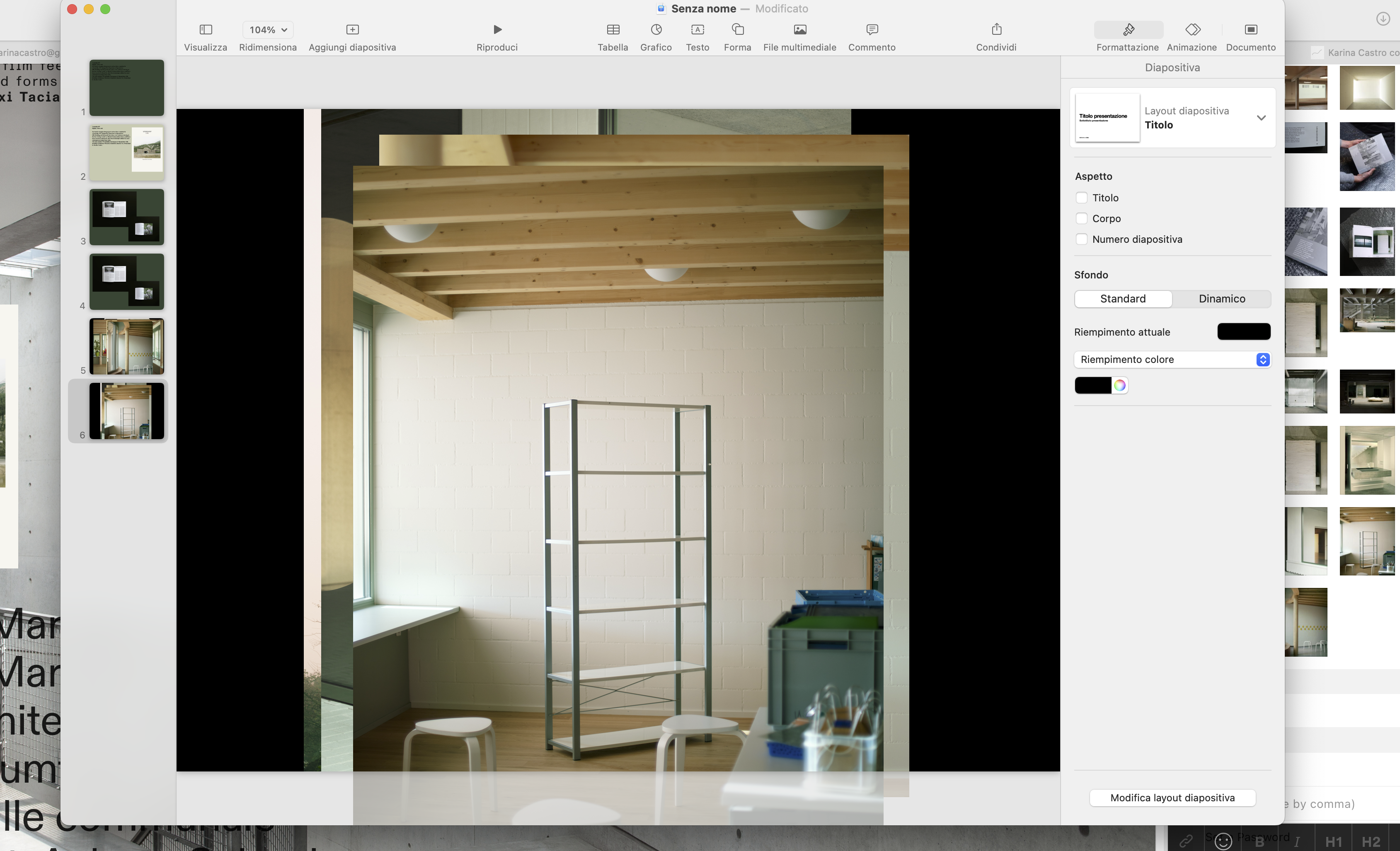Toggle Numero diapositiva checkbox
Viewport: 1400px width, 851px height.
coord(1082,239)
